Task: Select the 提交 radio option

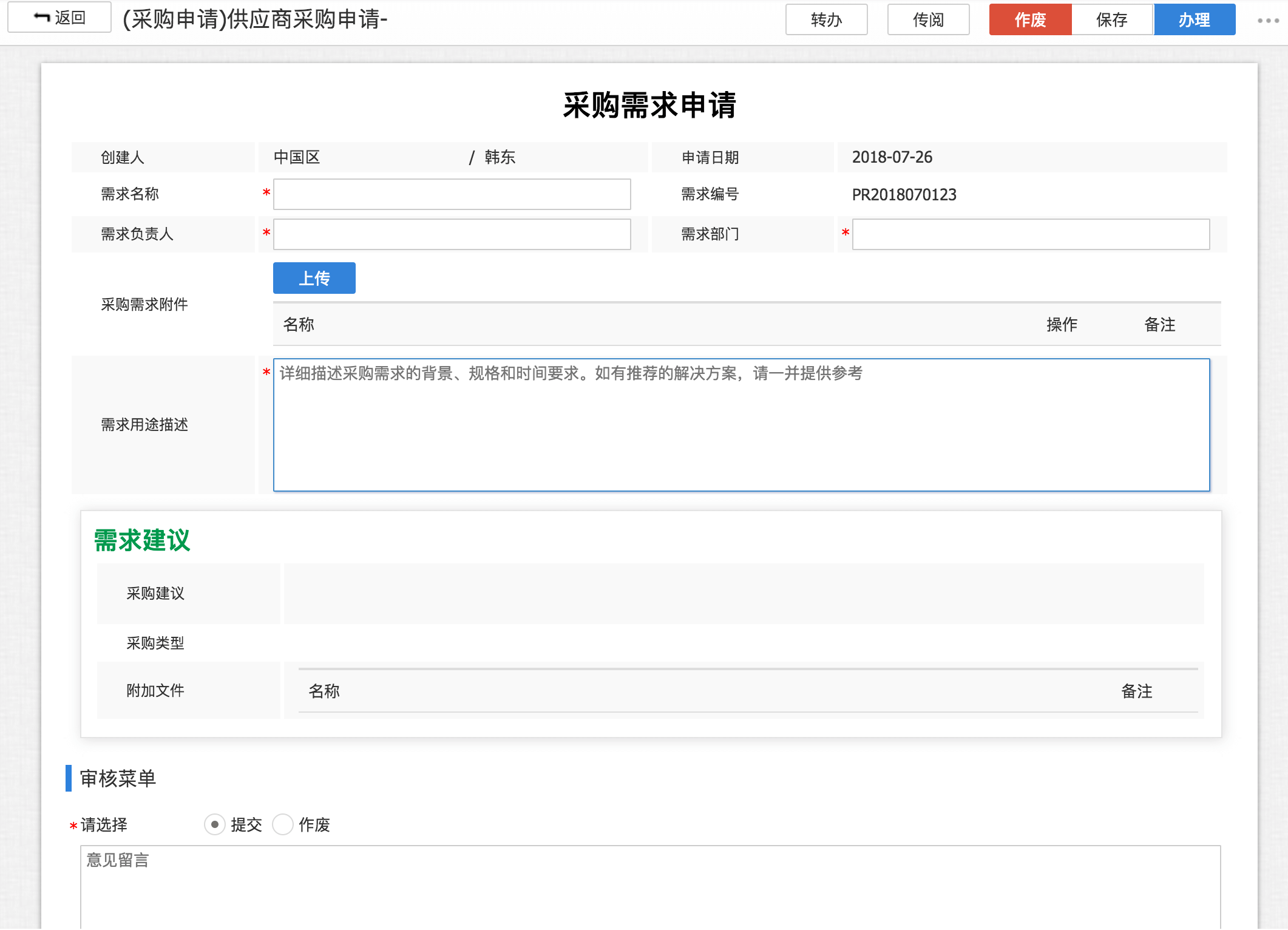Action: coord(214,824)
